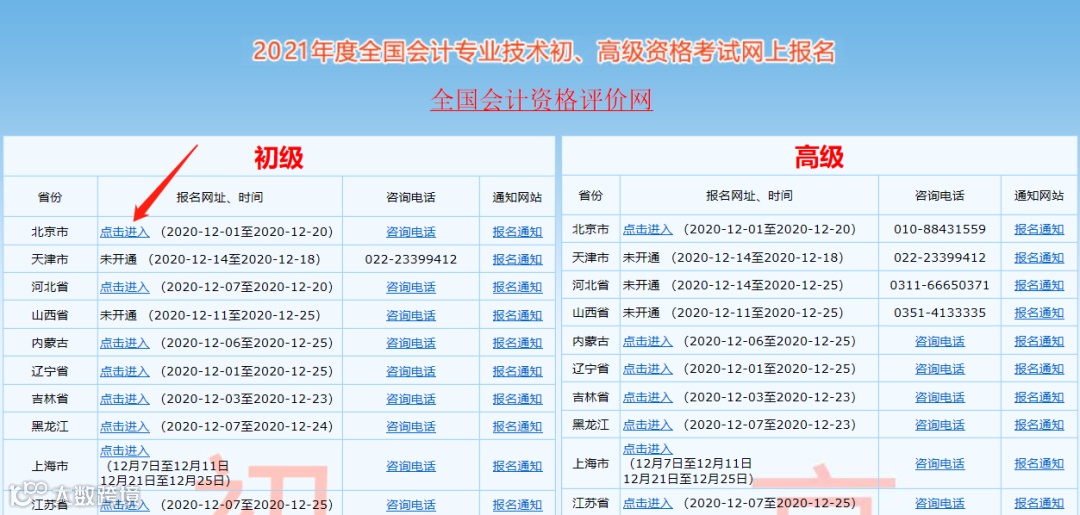Open 报名通知 for 内蒙古 in 初级 table
The image size is (1080, 515).
(x=517, y=343)
